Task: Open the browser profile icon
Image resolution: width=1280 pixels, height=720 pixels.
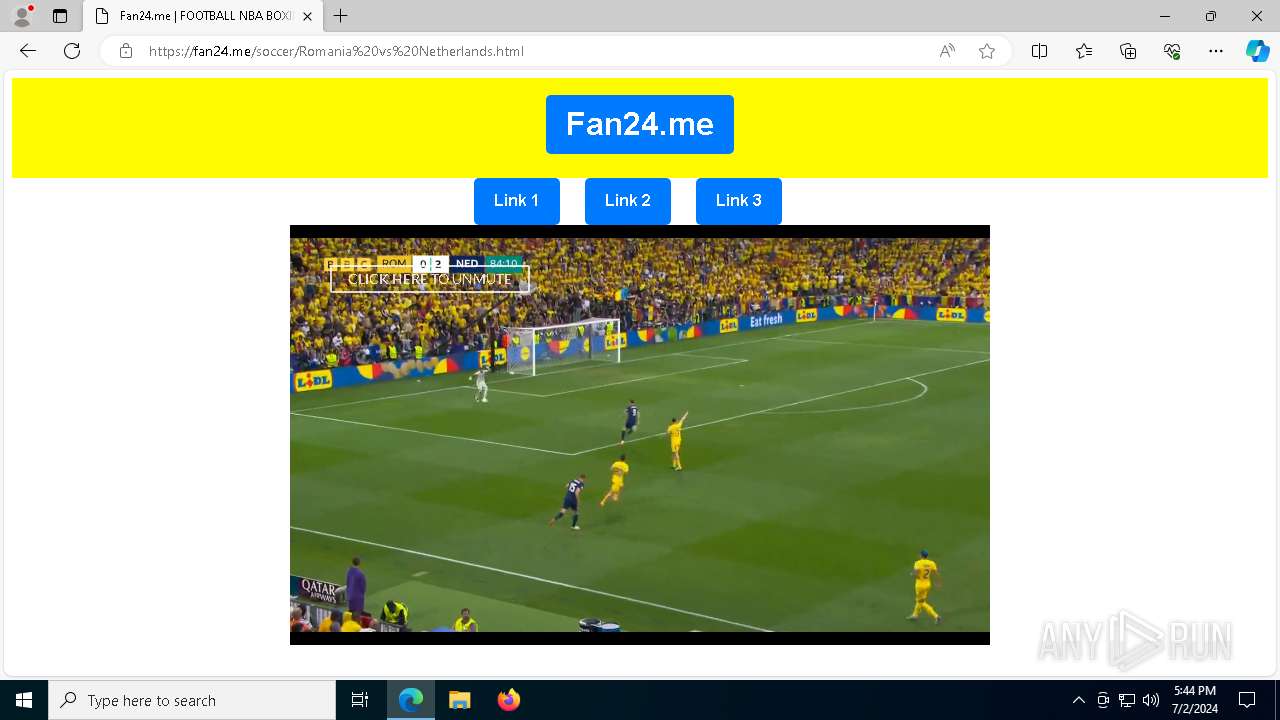Action: tap(22, 16)
